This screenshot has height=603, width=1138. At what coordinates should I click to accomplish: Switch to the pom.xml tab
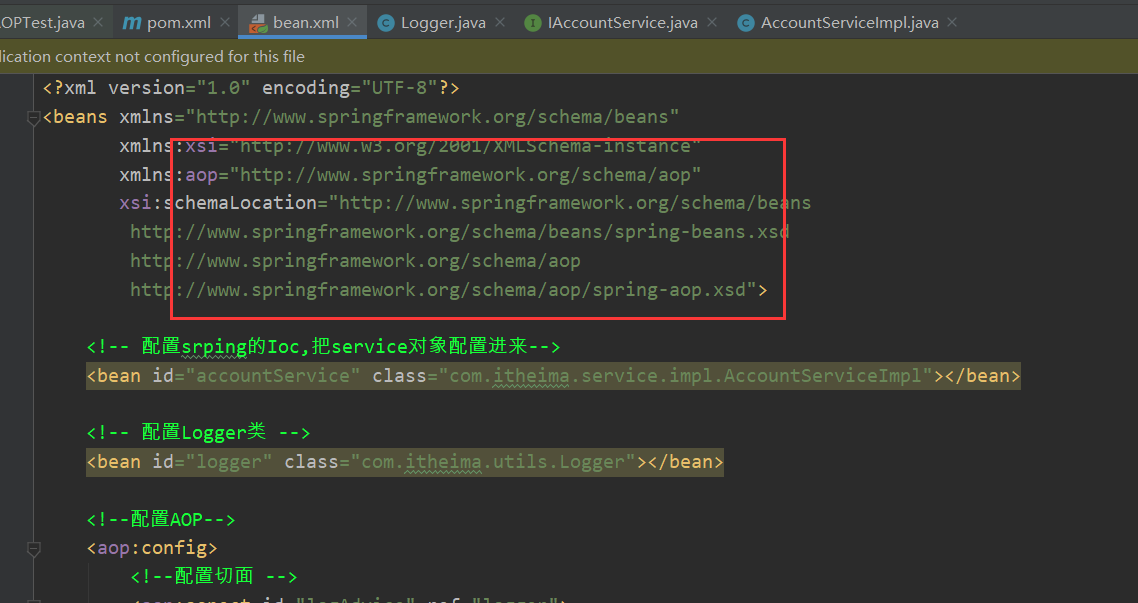coord(179,22)
